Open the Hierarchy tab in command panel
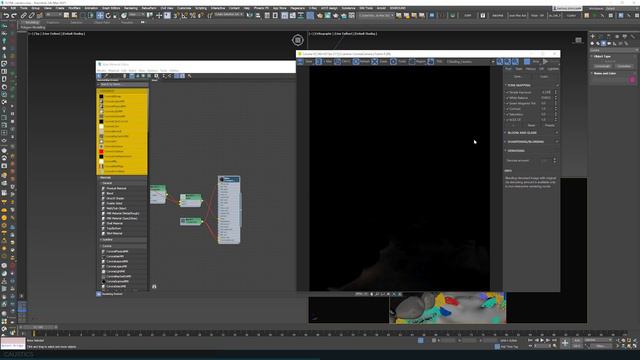 (609, 36)
